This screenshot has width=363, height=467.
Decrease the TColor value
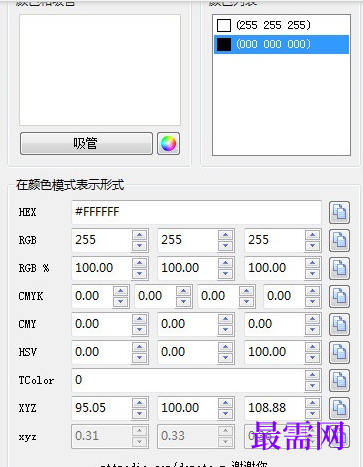312,386
